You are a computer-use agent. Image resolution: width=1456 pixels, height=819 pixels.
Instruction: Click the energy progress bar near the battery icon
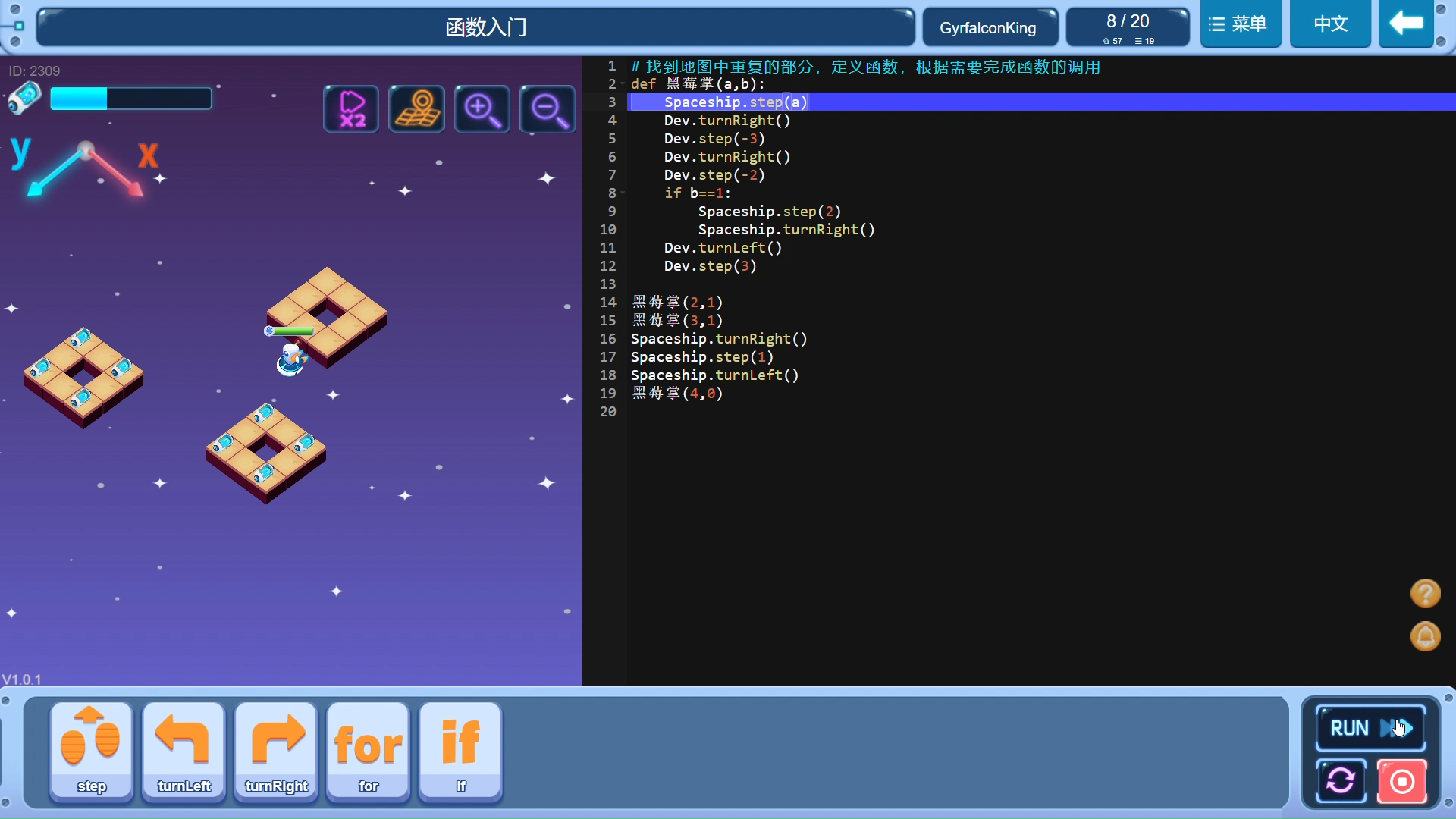[x=130, y=98]
